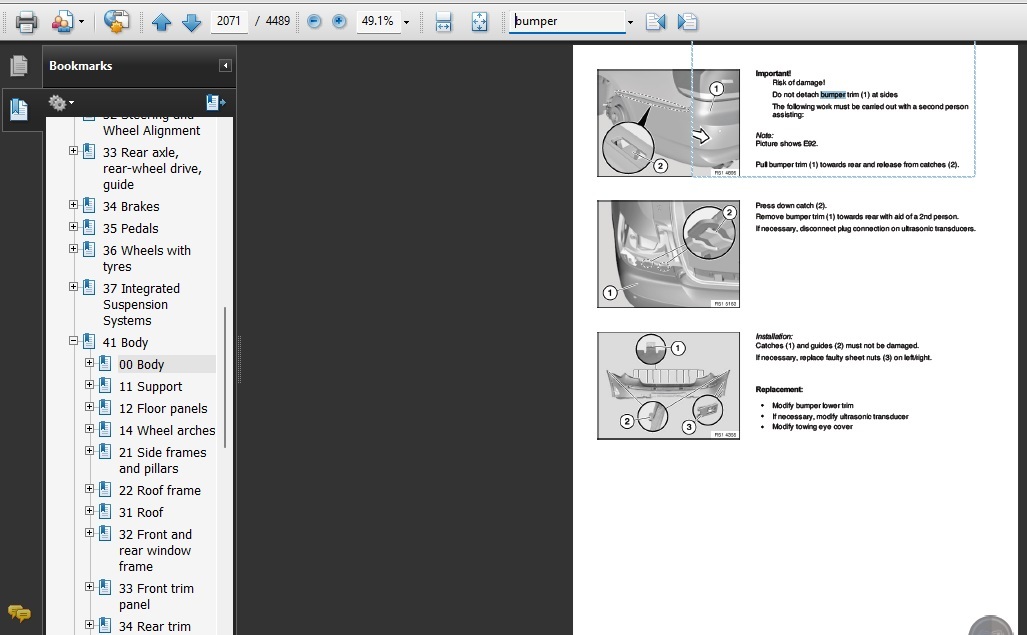Select the 14 Wheel arches bookmark

point(167,431)
